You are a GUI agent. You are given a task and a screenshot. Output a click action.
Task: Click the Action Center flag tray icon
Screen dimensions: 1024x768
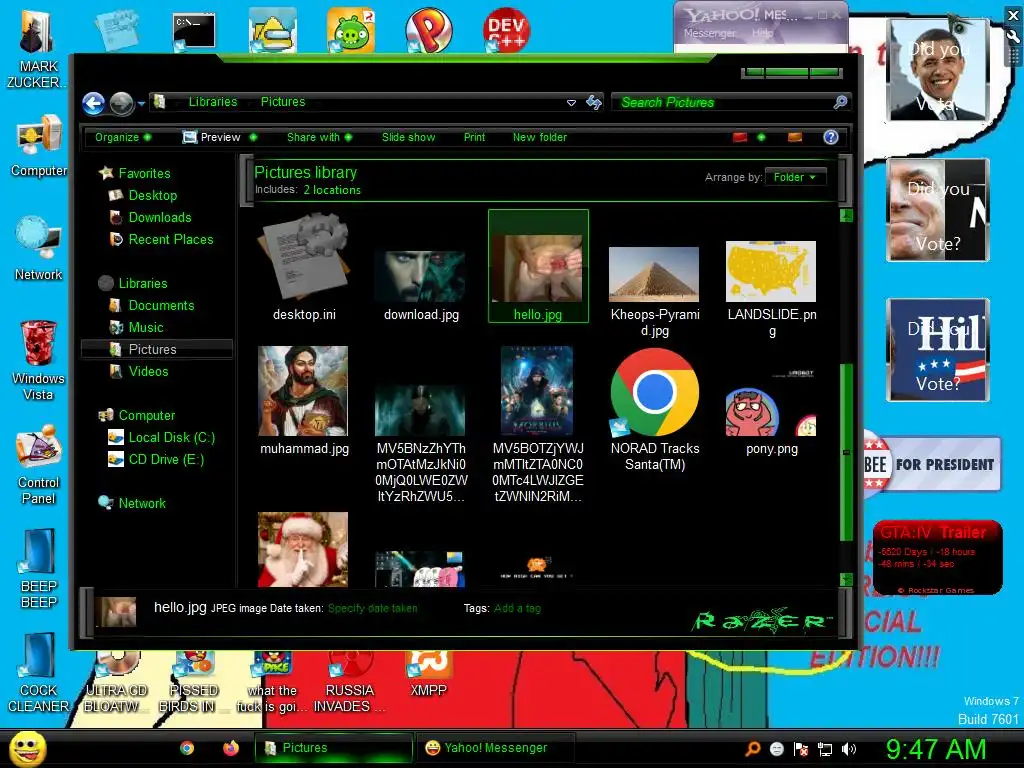click(801, 749)
